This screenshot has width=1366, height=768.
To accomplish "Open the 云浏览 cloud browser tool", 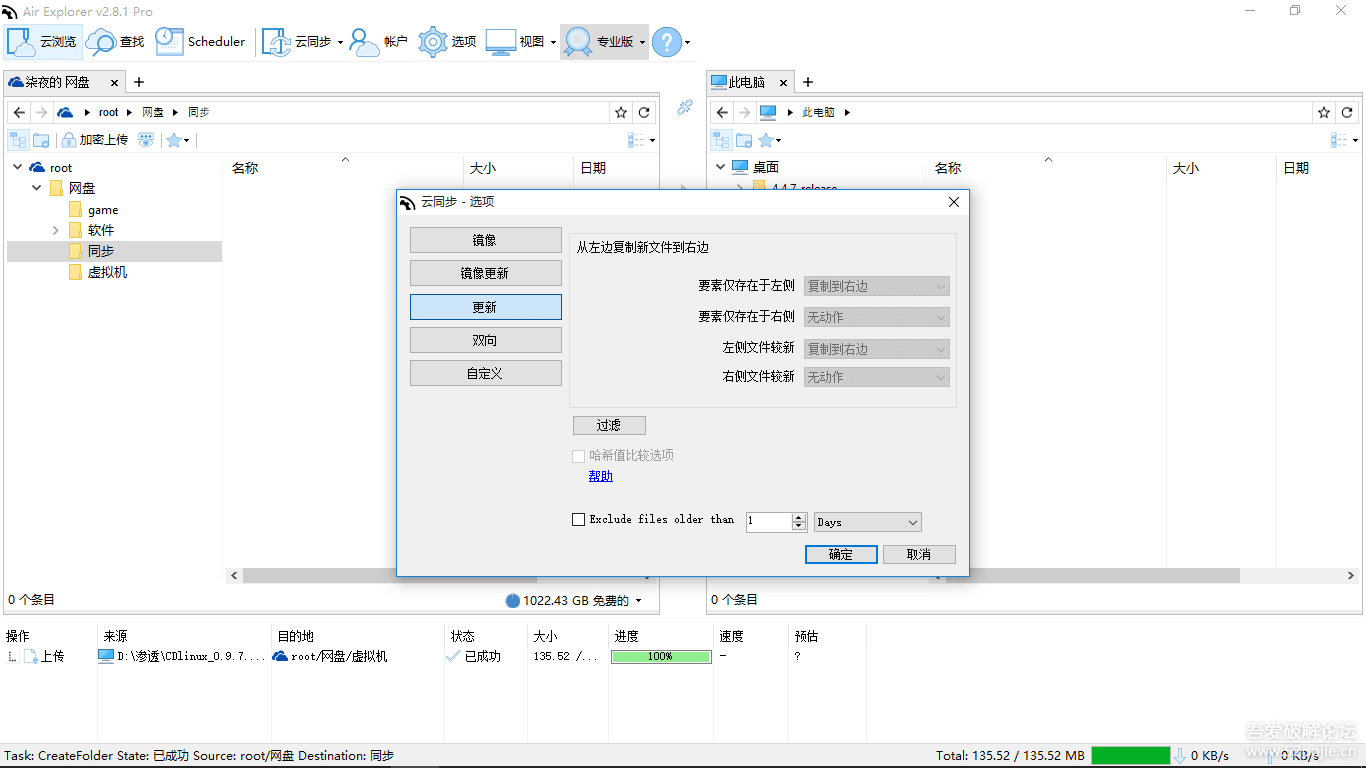I will click(x=43, y=41).
